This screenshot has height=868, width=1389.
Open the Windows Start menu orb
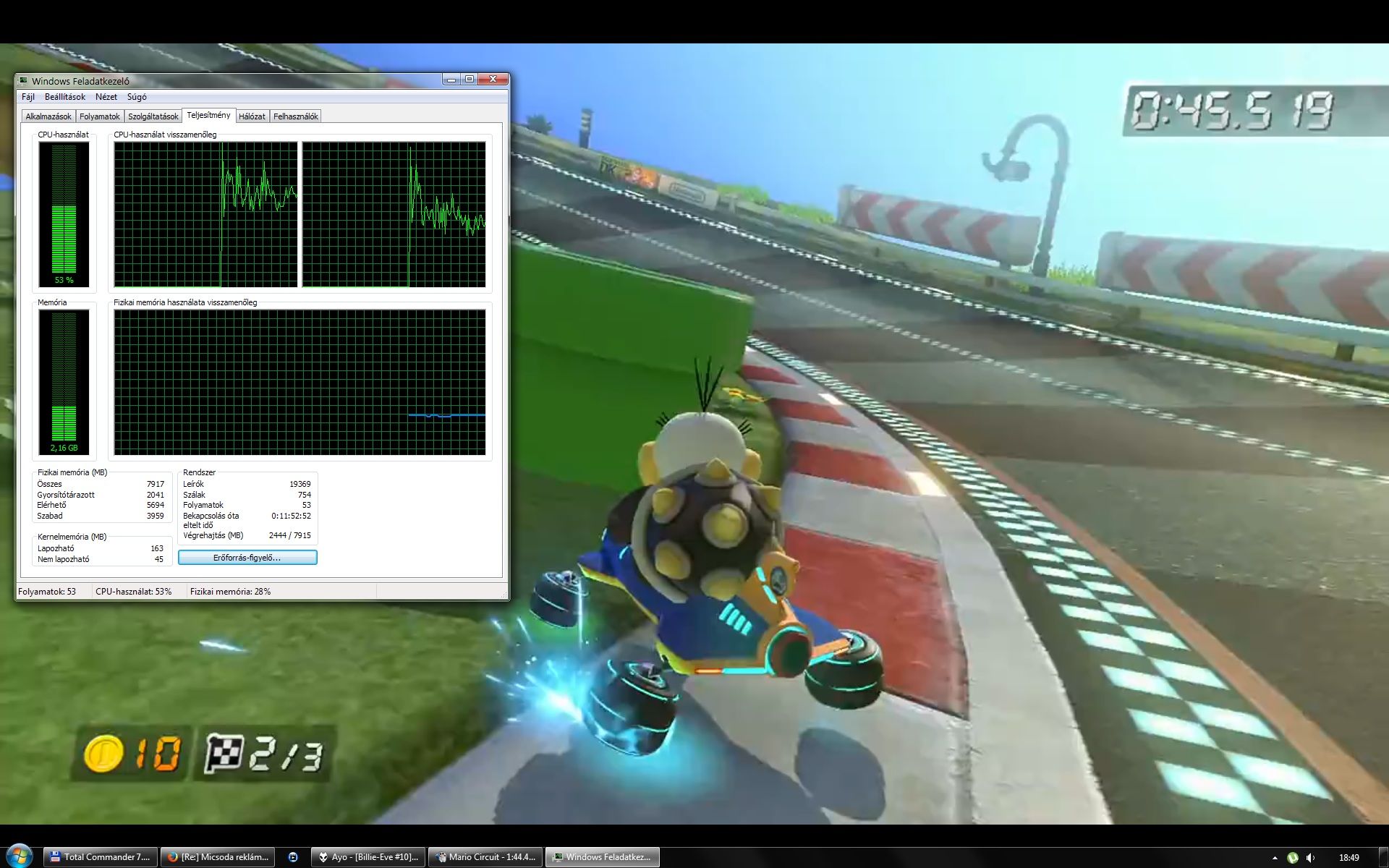(18, 856)
